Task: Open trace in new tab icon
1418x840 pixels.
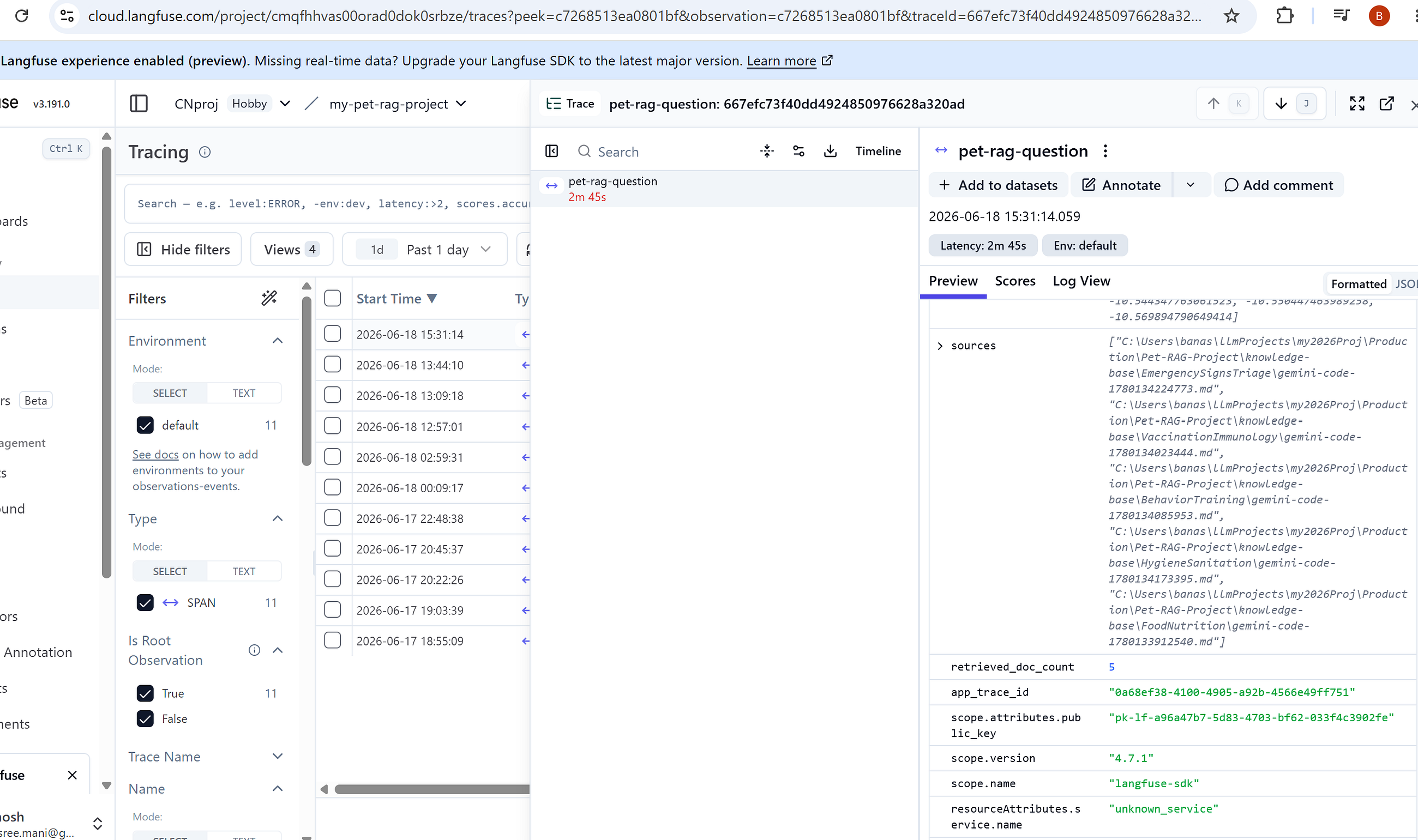Action: (x=1386, y=104)
